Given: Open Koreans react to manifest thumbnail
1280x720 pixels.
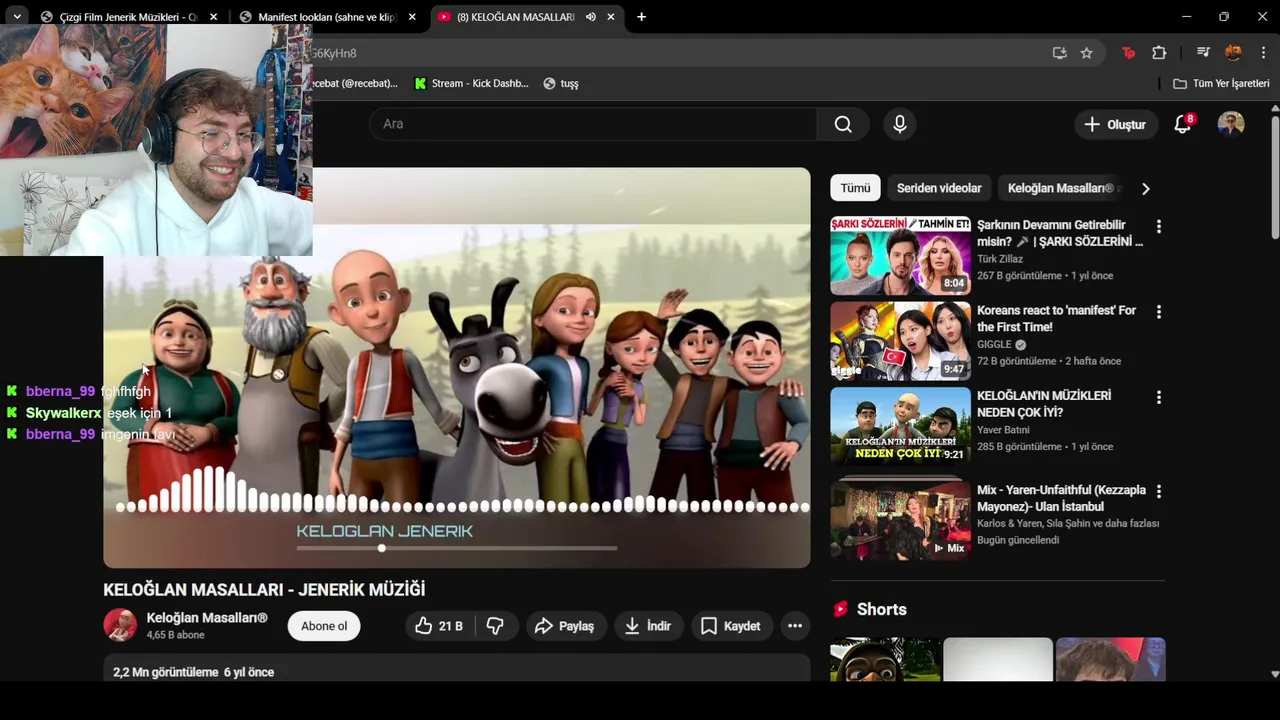Looking at the screenshot, I should [x=900, y=341].
